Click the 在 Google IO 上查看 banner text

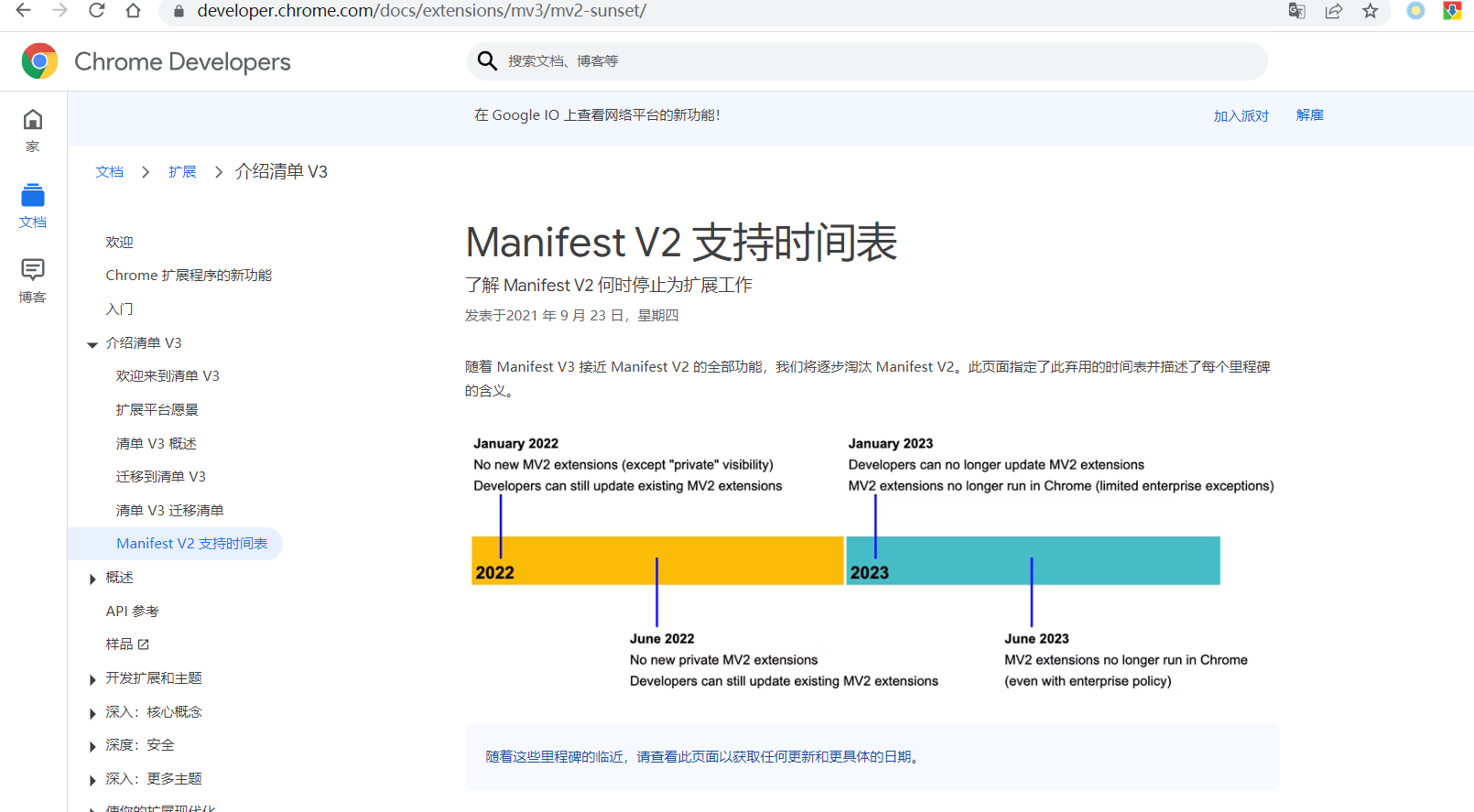tap(597, 115)
